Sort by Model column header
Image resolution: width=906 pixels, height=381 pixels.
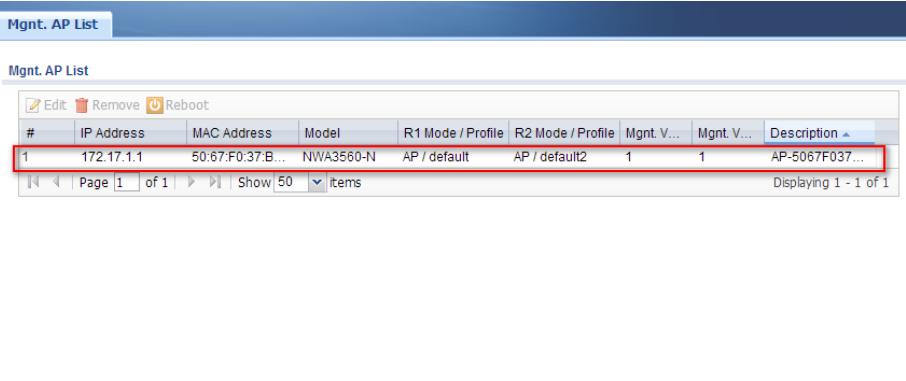click(x=348, y=133)
